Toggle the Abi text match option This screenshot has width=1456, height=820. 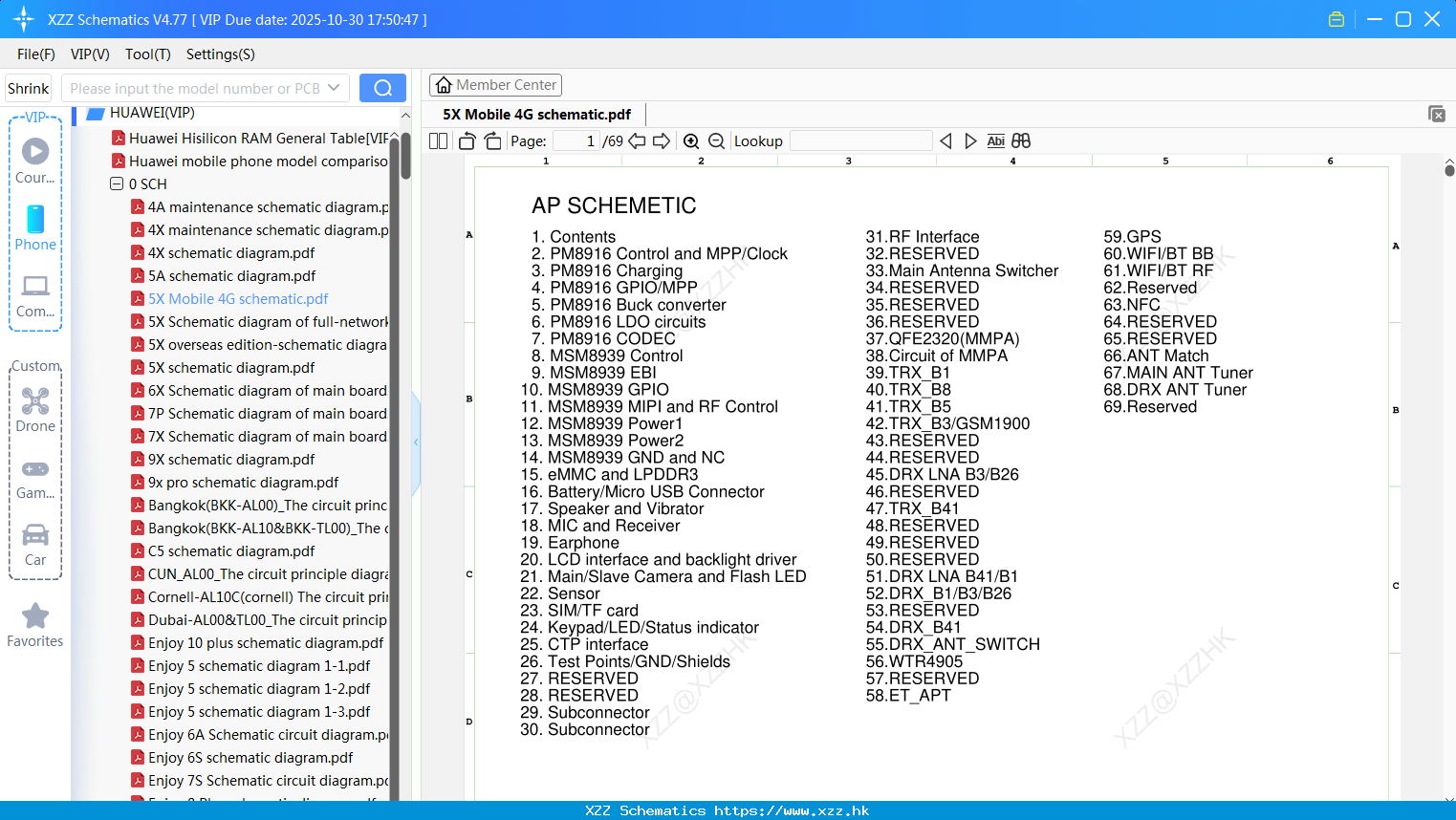pyautogui.click(x=995, y=141)
